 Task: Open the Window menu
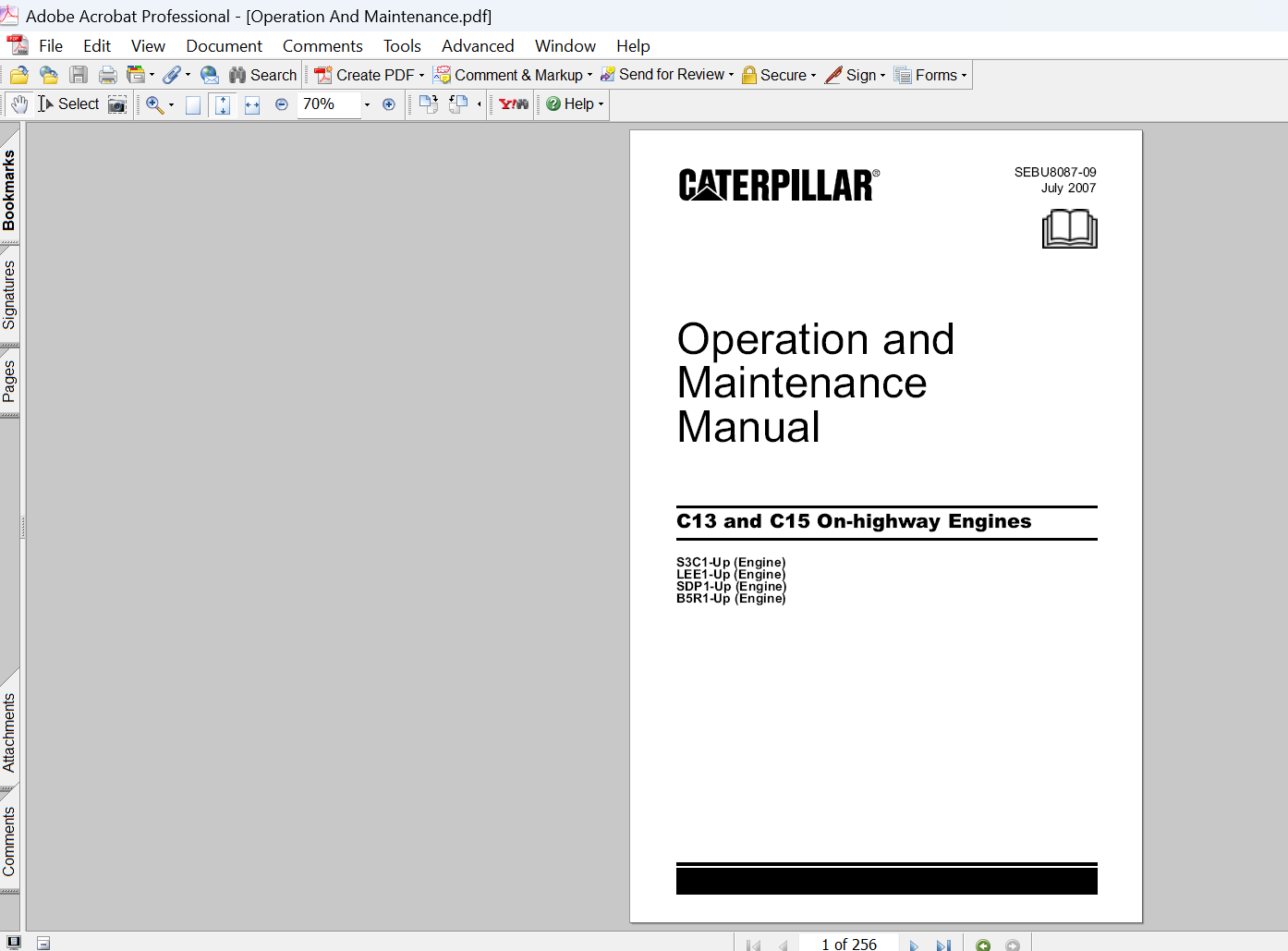click(565, 46)
